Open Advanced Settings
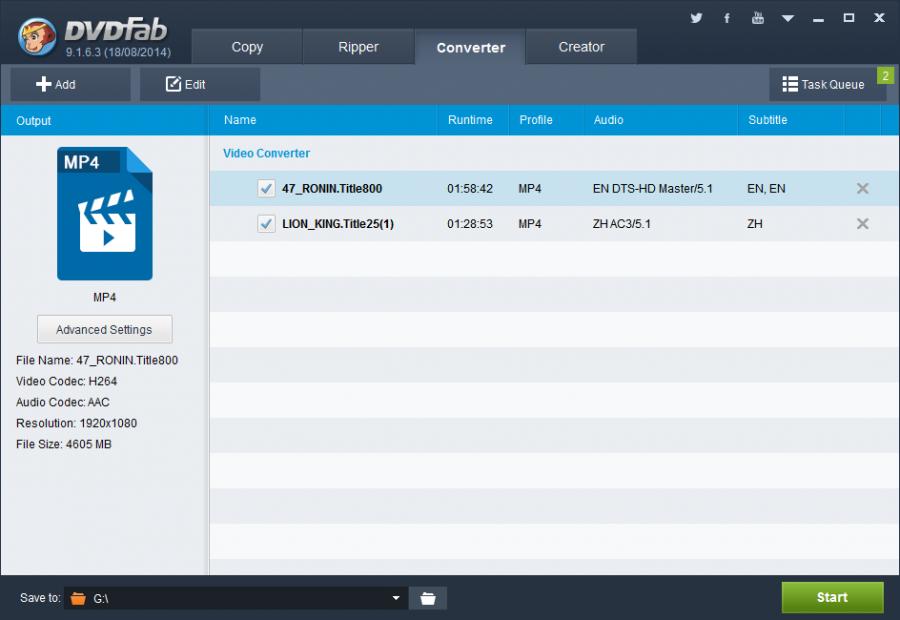 point(104,330)
